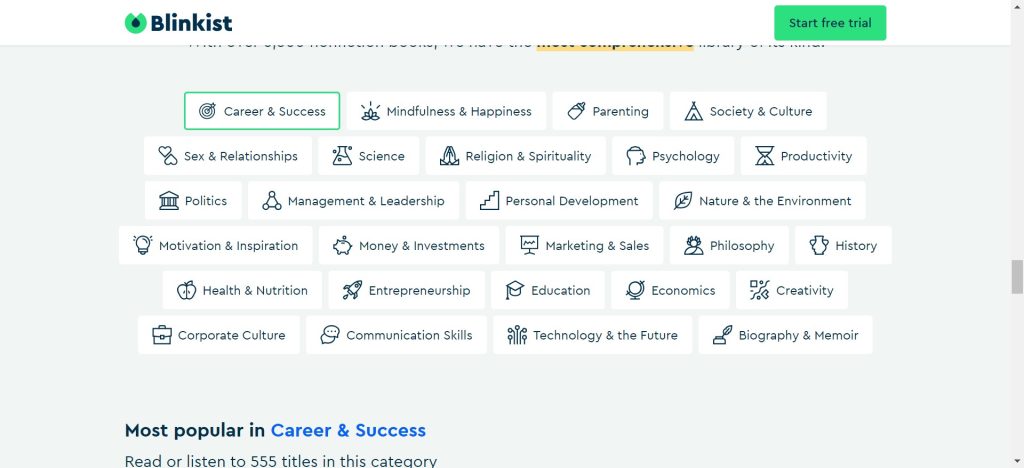Show the Communication Skills category
The height and width of the screenshot is (468, 1024).
(x=396, y=336)
